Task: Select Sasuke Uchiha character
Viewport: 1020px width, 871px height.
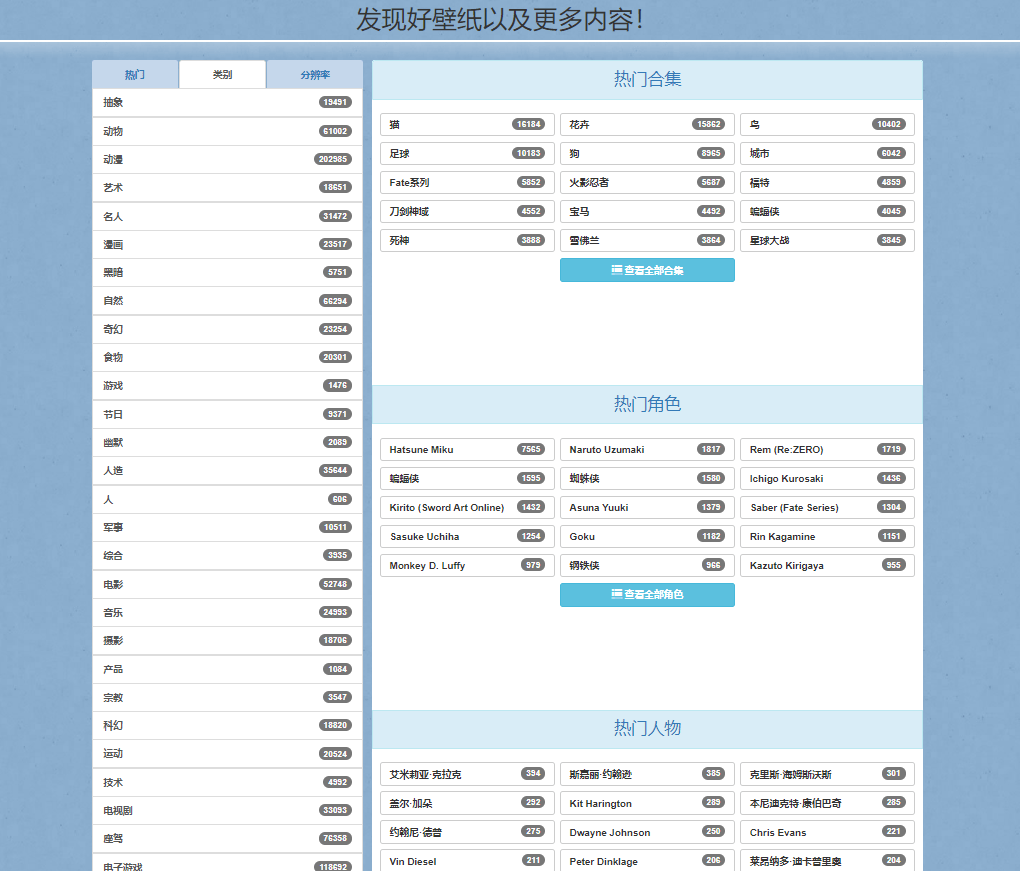Action: click(467, 536)
